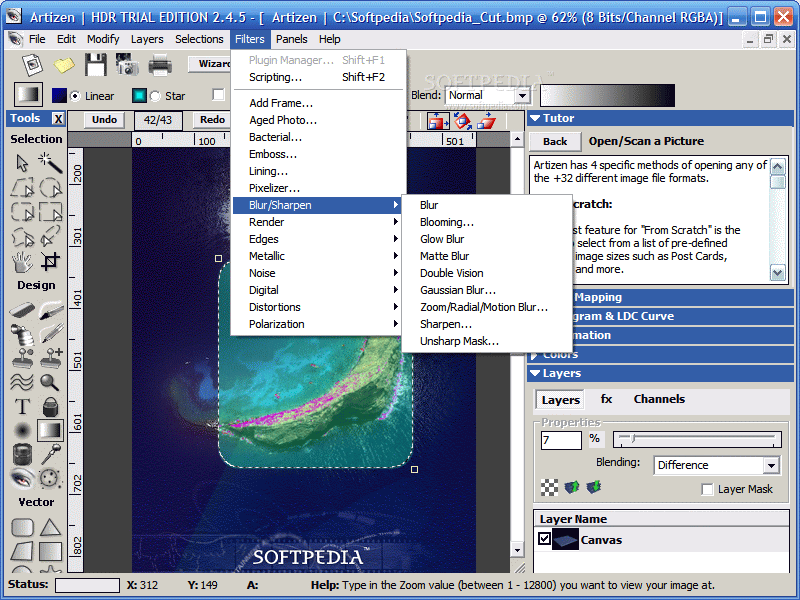
Task: Expand the Polarization submenu
Action: [x=316, y=324]
